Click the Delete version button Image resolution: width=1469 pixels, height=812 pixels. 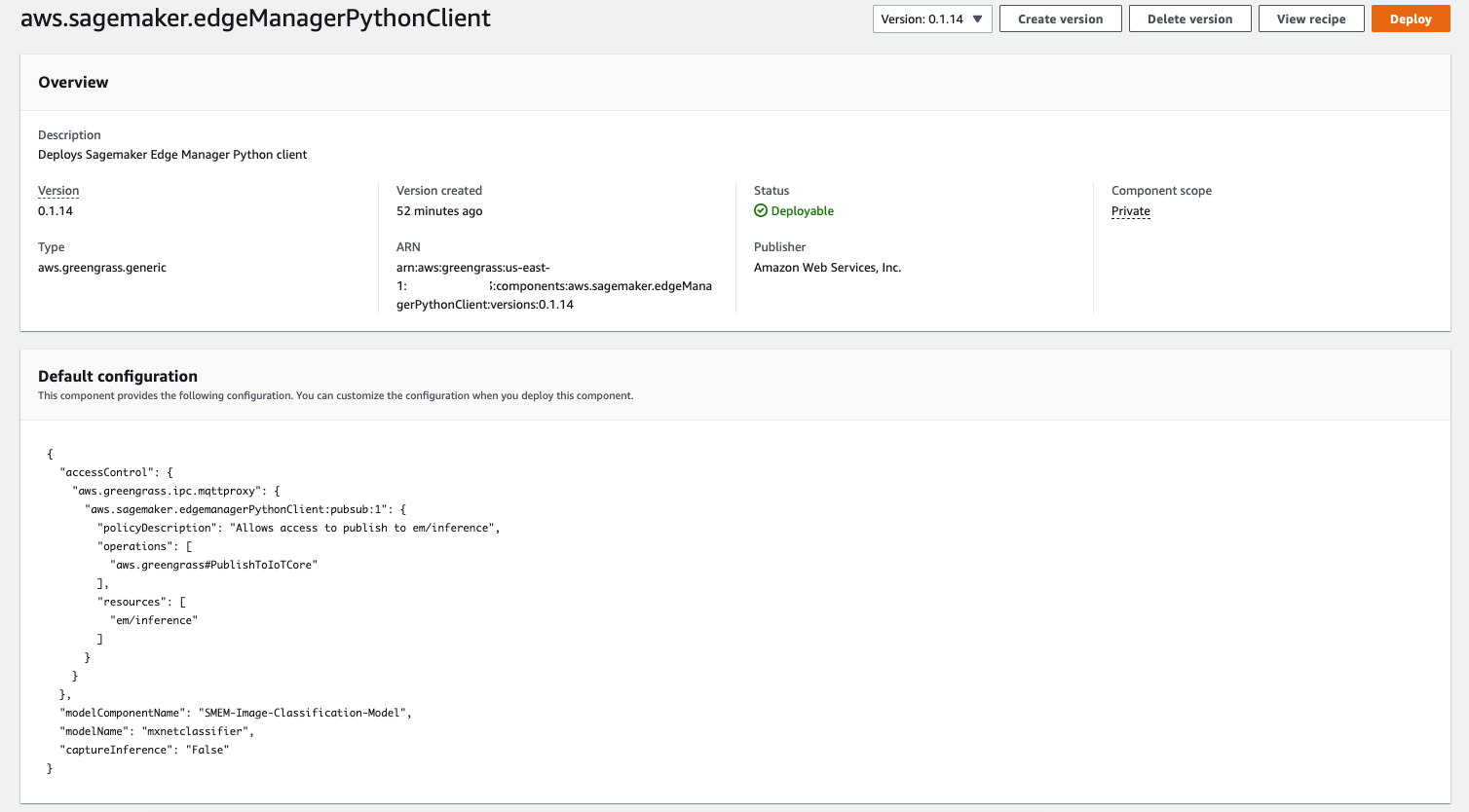click(x=1189, y=19)
